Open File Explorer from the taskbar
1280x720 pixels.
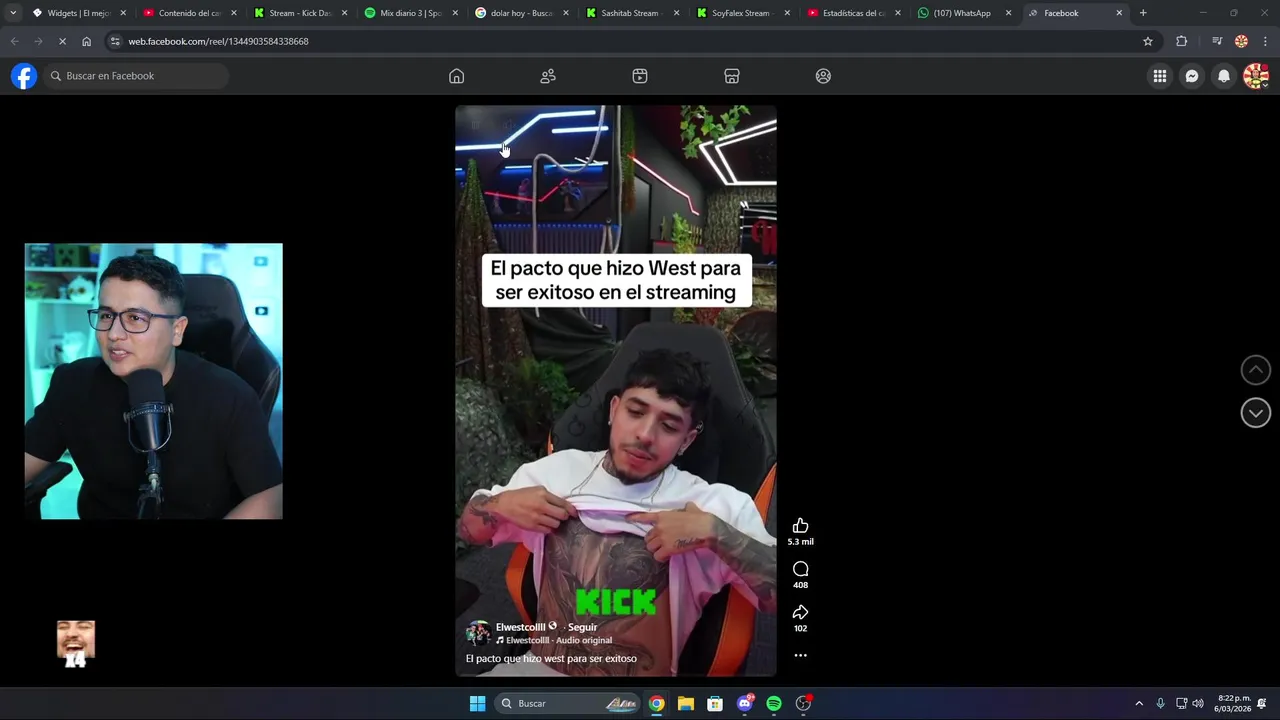[686, 703]
